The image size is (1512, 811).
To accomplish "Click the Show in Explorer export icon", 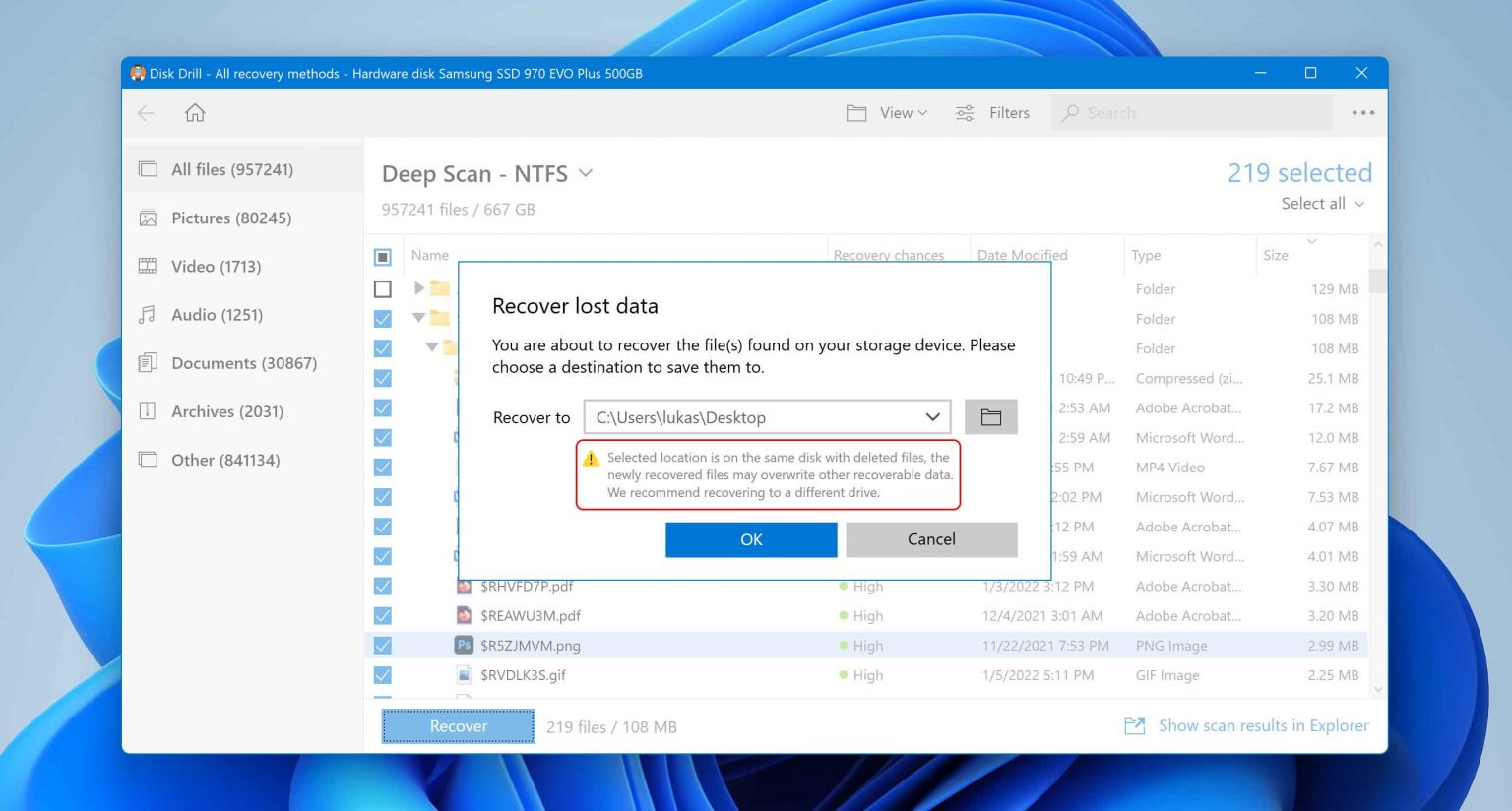I will point(1135,725).
